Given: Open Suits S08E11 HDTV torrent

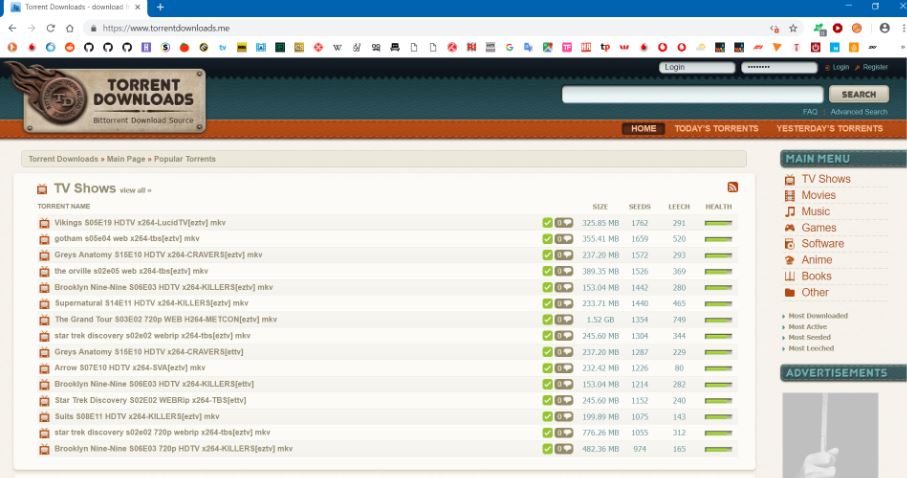Looking at the screenshot, I should [137, 417].
